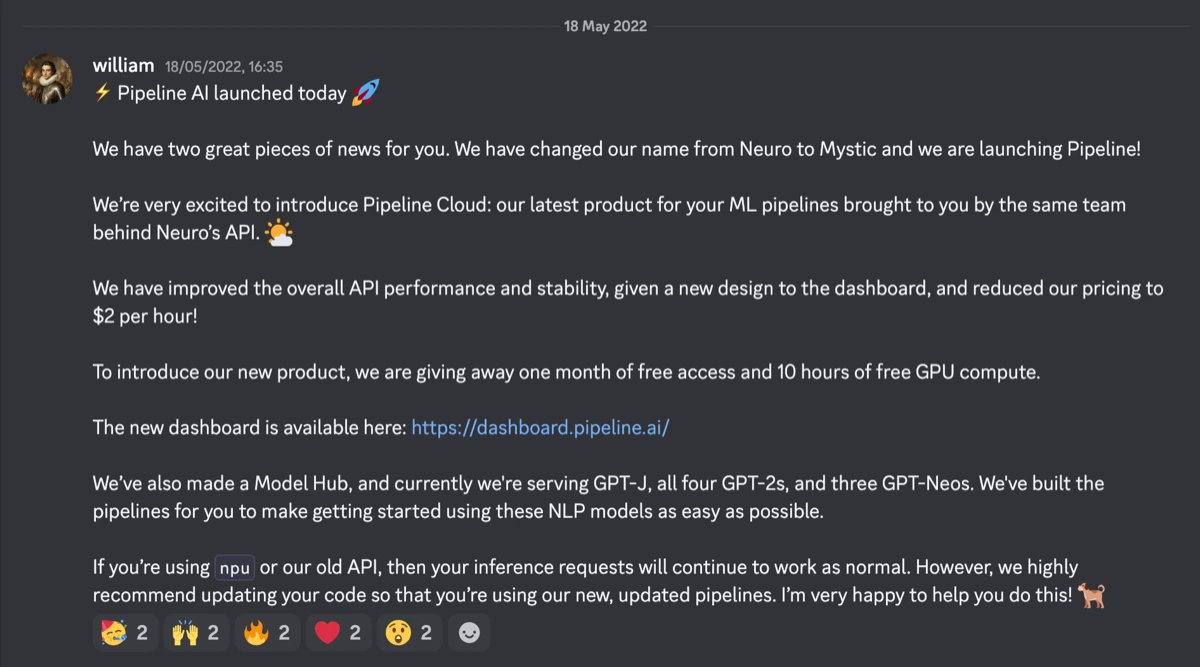Screen dimensions: 1200x667
Task: Click the sun behind cloud emoji
Action: pyautogui.click(x=280, y=233)
